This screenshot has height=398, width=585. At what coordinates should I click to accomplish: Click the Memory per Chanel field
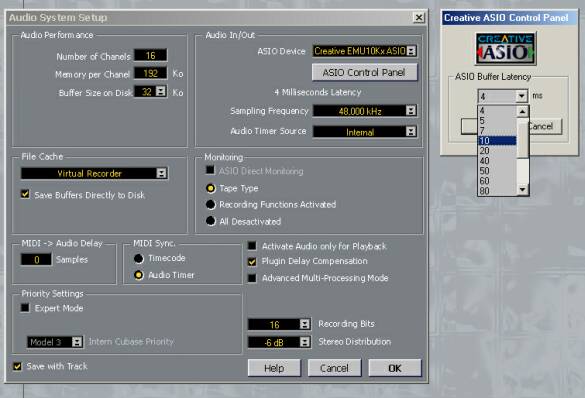(x=150, y=73)
